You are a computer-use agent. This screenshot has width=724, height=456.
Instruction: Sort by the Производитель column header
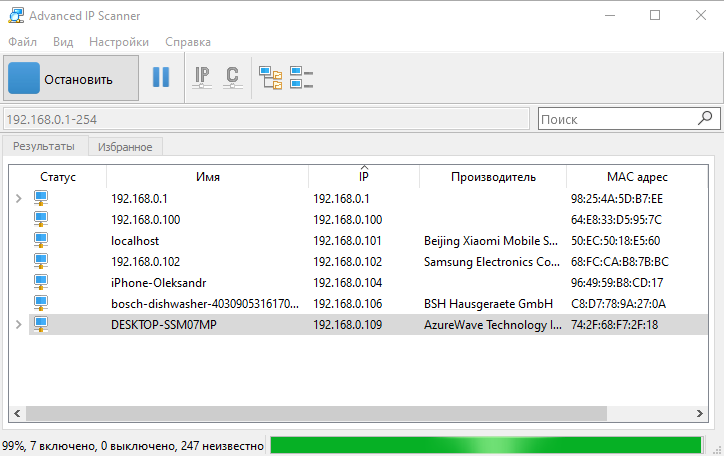click(493, 177)
